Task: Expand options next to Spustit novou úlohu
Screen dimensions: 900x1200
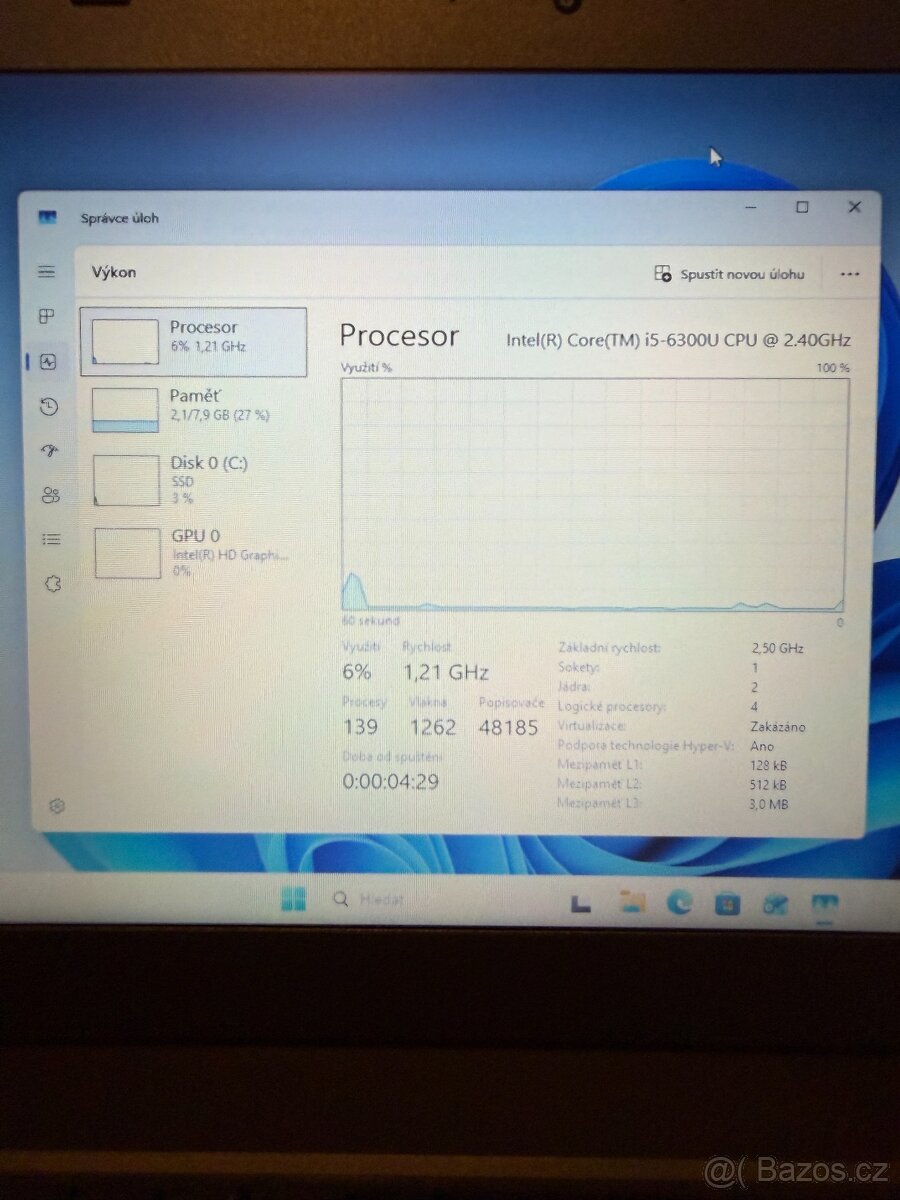Action: click(849, 273)
